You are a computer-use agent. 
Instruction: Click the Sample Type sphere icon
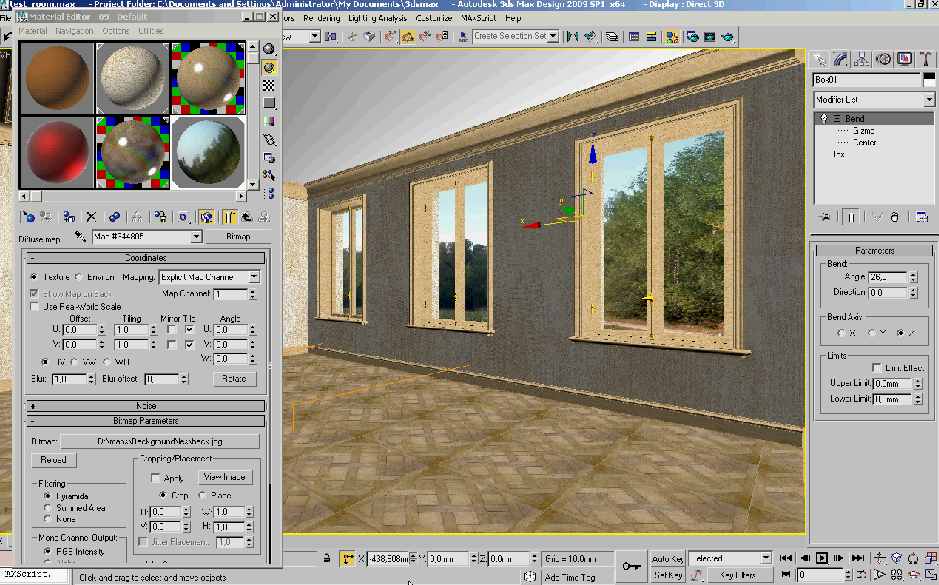tap(269, 49)
